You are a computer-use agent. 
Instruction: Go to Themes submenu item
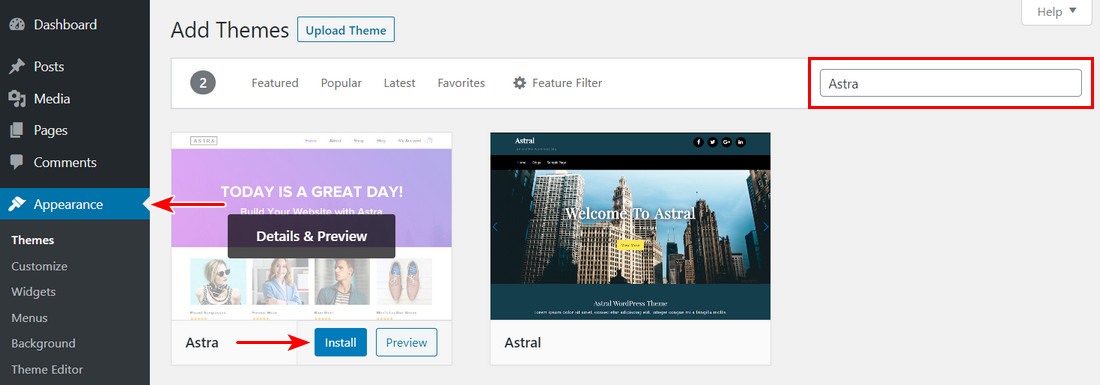click(32, 240)
